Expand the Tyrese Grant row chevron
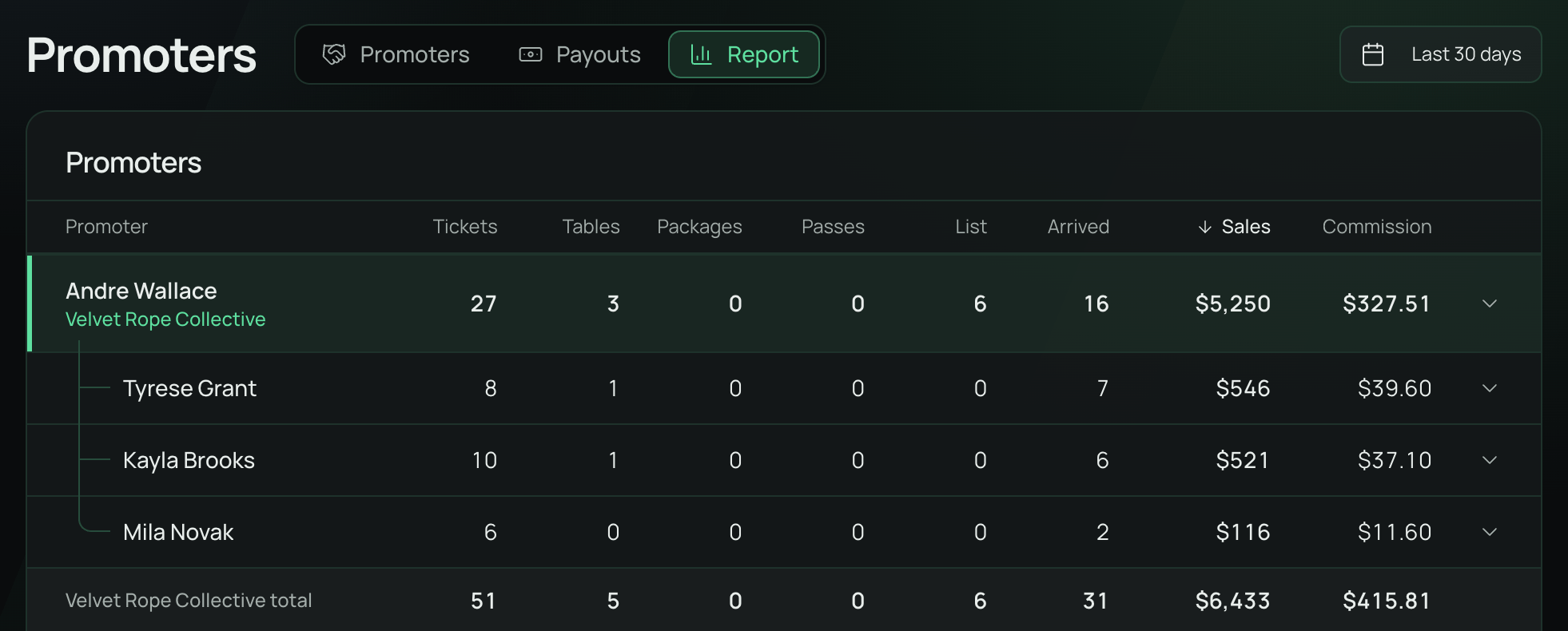Screen dimensions: 1568x631 point(1490,388)
